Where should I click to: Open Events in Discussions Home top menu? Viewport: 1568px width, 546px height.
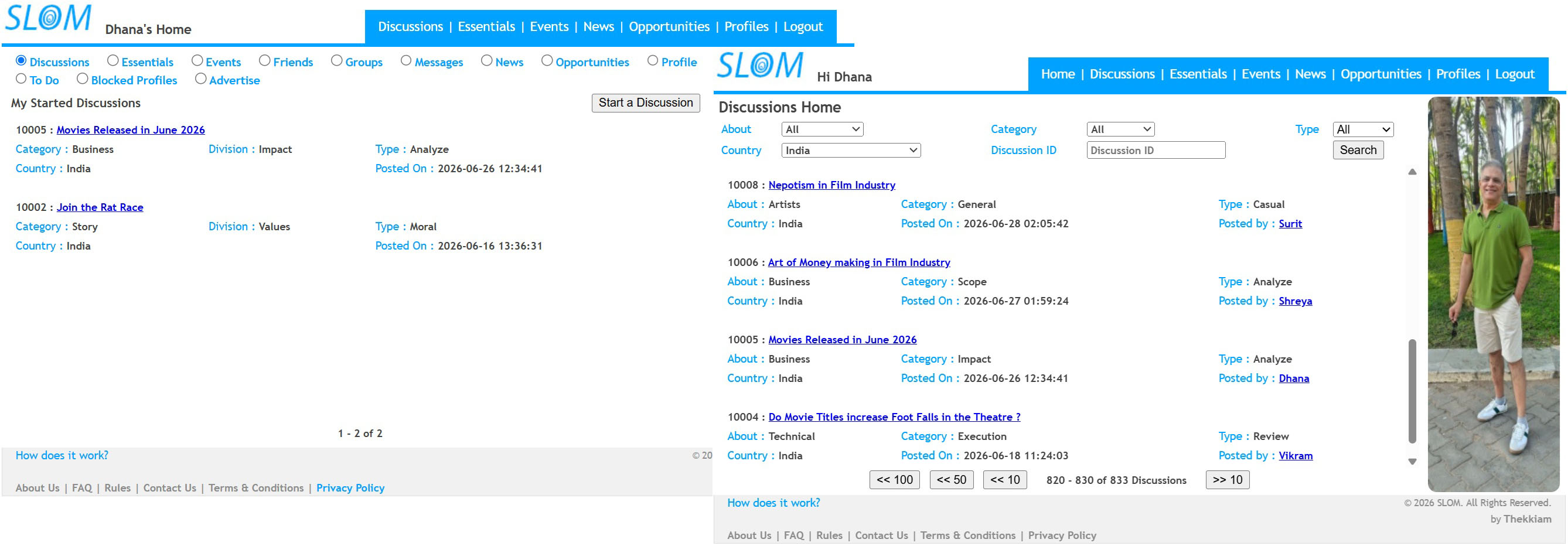1261,74
